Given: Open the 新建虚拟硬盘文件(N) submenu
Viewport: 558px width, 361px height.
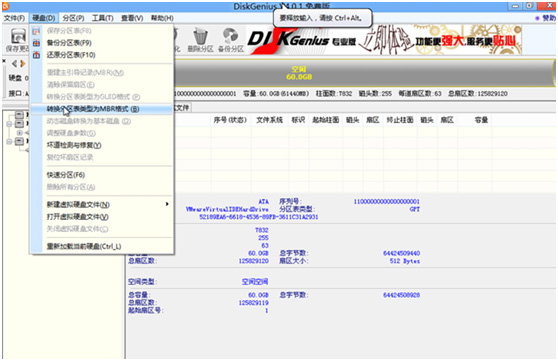Looking at the screenshot, I should (x=101, y=204).
